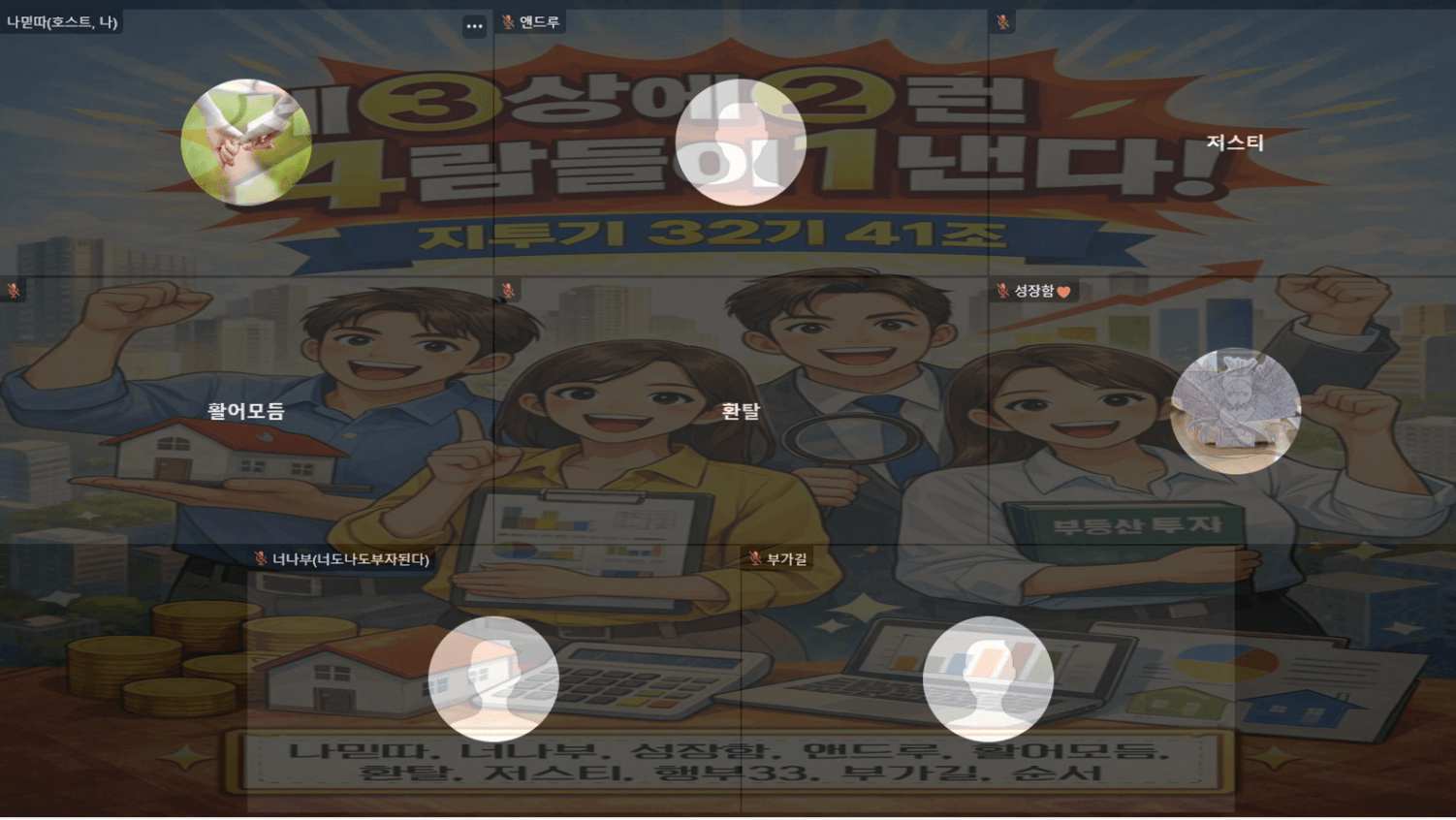The image size is (1456, 820).
Task: Select the 저스티 participant name
Action: (1235, 142)
